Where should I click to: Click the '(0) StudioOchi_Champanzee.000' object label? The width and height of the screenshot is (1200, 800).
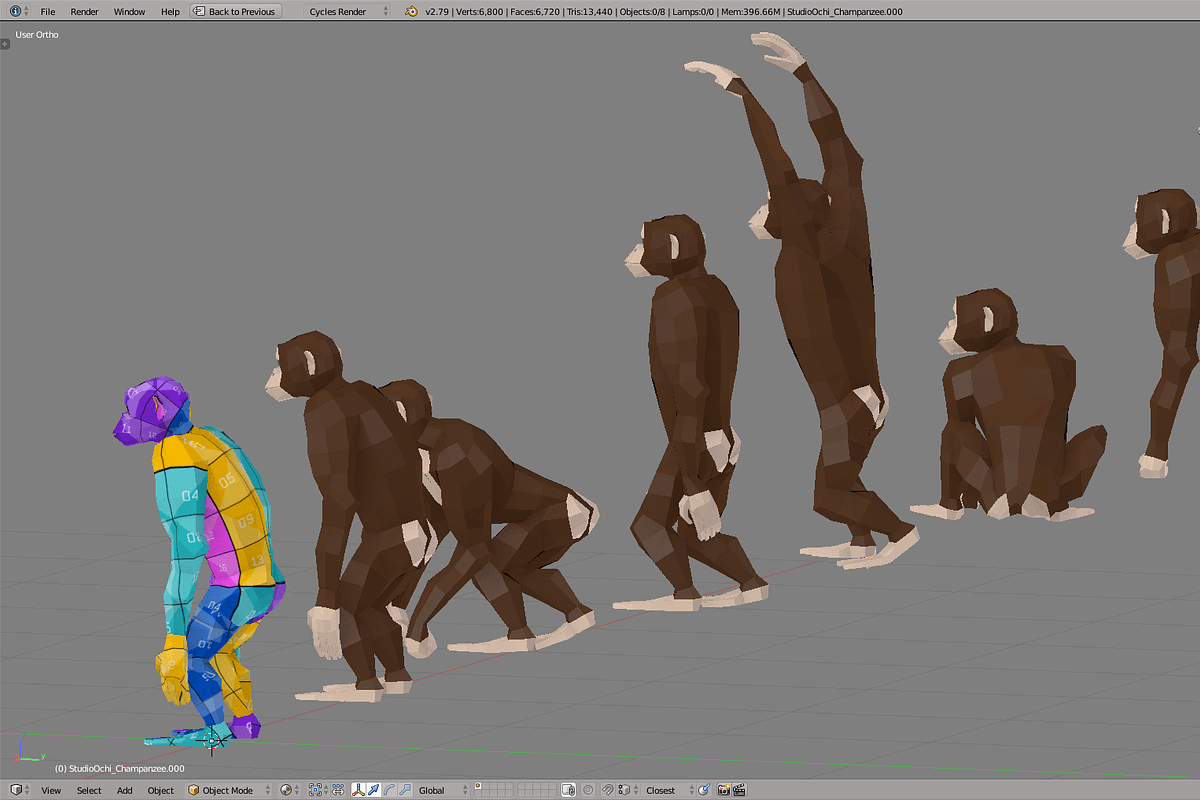tap(119, 768)
